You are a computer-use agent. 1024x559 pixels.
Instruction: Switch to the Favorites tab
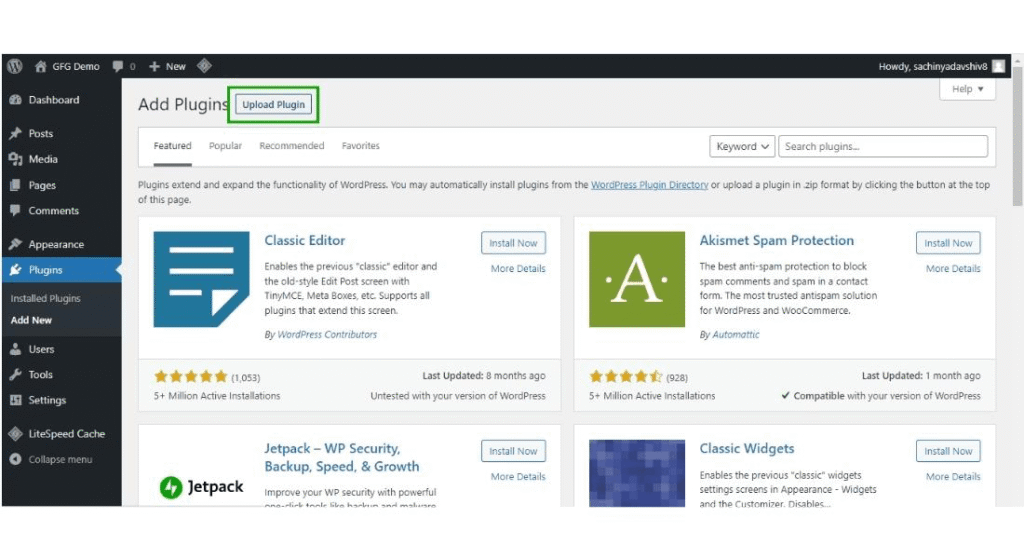[360, 146]
